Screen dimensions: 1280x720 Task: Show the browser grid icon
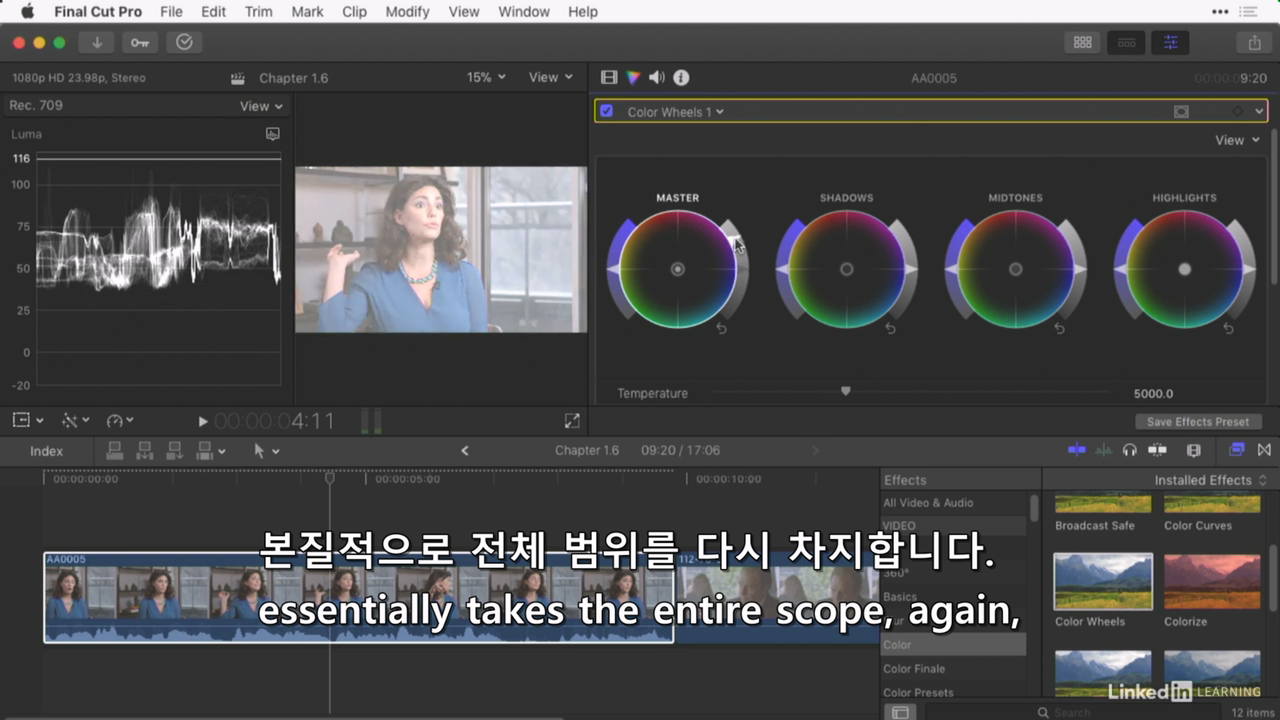(x=1082, y=42)
